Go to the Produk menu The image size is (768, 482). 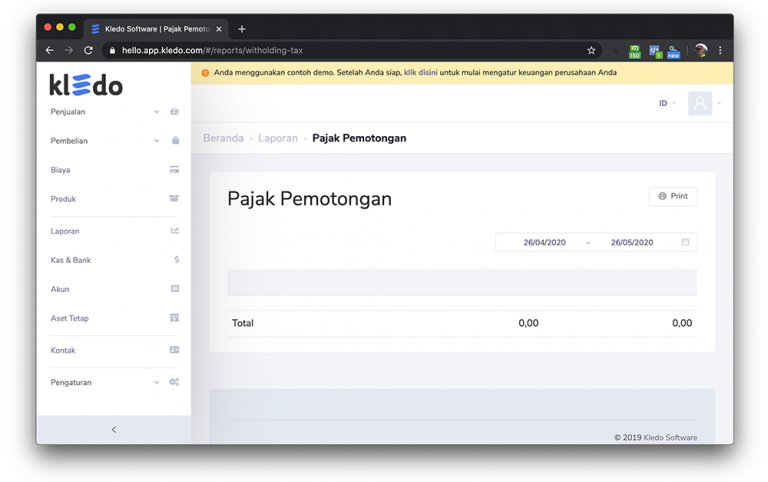pyautogui.click(x=63, y=199)
